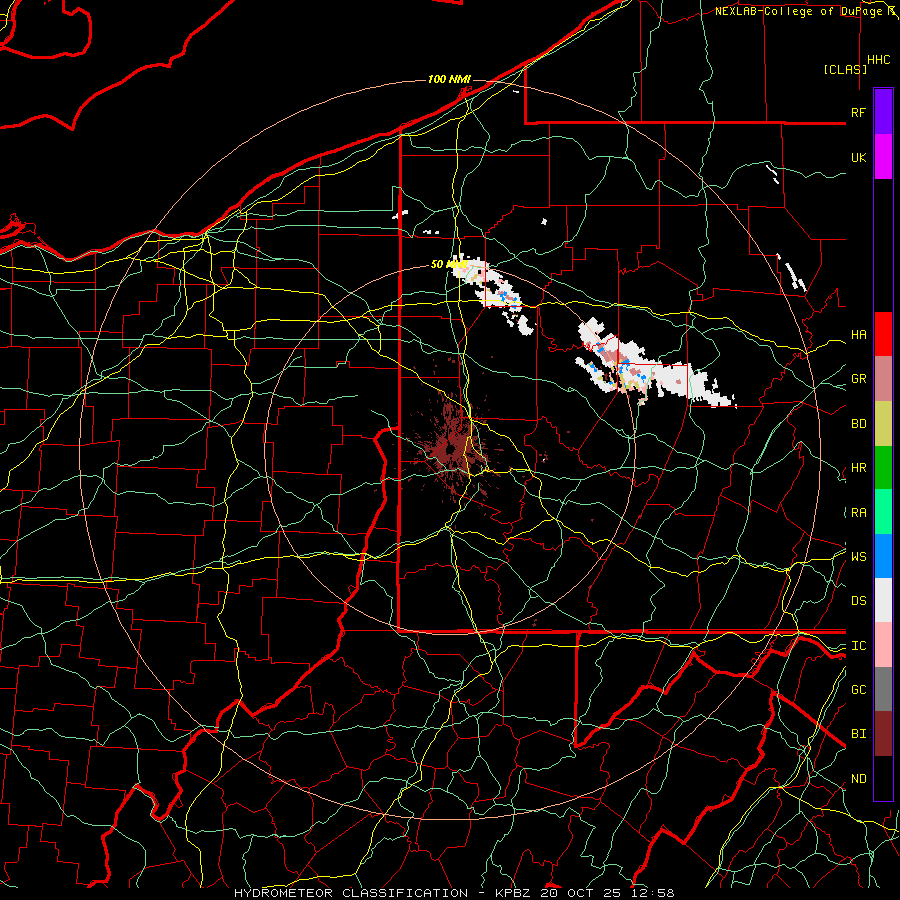
Task: Click the HR legend label
Action: [x=858, y=468]
